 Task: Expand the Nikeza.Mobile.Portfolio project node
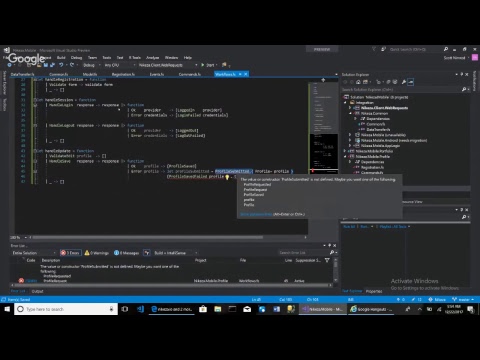345,151
